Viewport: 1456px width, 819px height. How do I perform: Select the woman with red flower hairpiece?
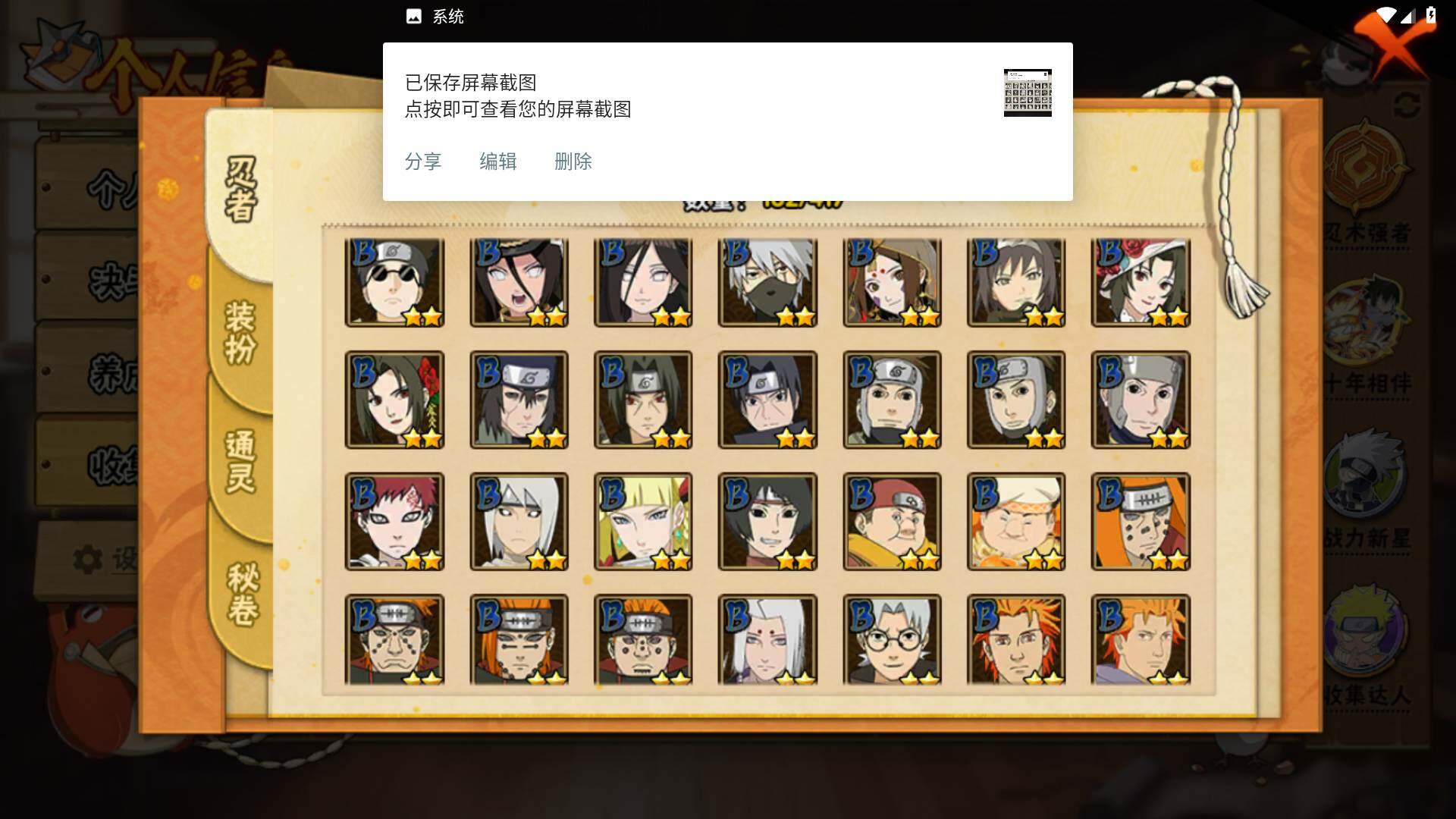394,400
